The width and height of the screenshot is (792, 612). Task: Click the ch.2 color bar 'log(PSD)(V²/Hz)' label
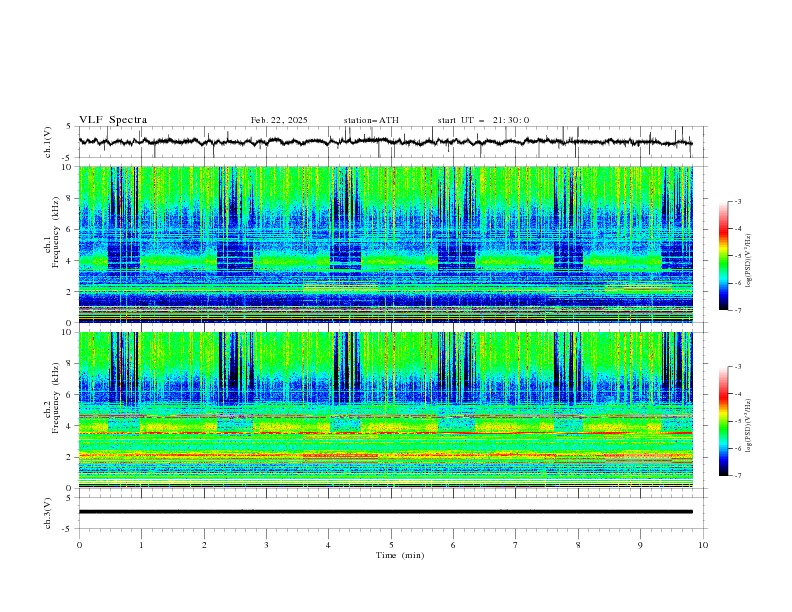[x=749, y=426]
